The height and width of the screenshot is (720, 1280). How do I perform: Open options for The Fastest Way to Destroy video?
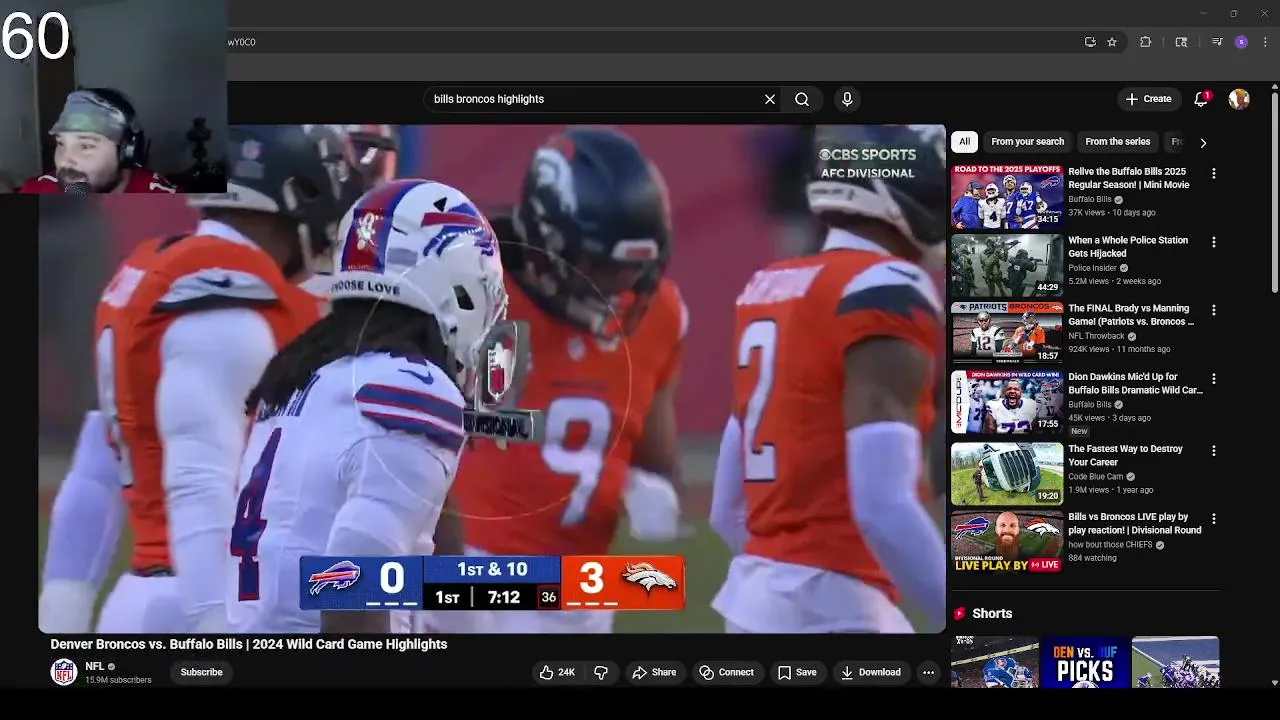click(1214, 451)
